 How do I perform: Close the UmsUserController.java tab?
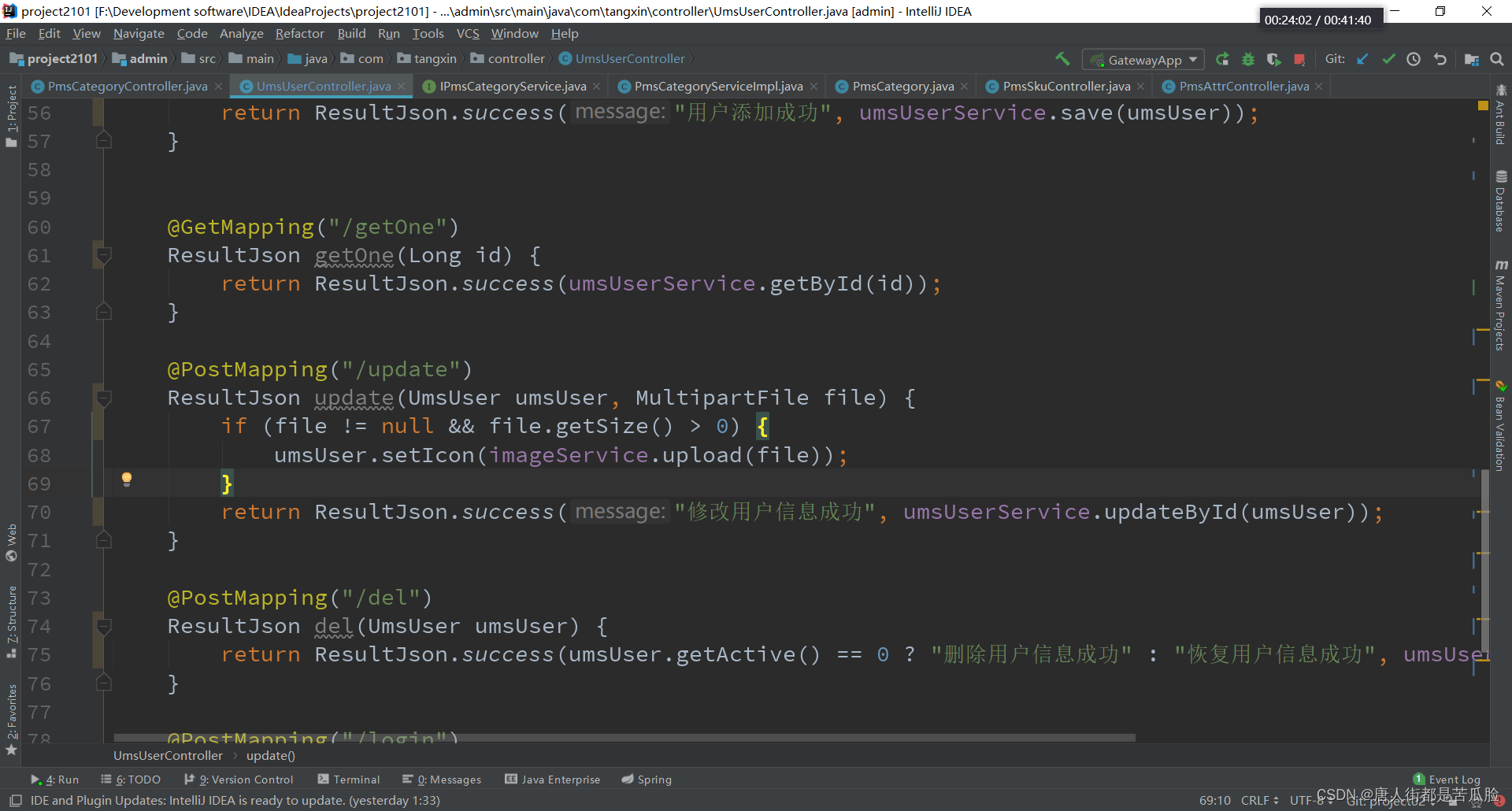(x=402, y=87)
